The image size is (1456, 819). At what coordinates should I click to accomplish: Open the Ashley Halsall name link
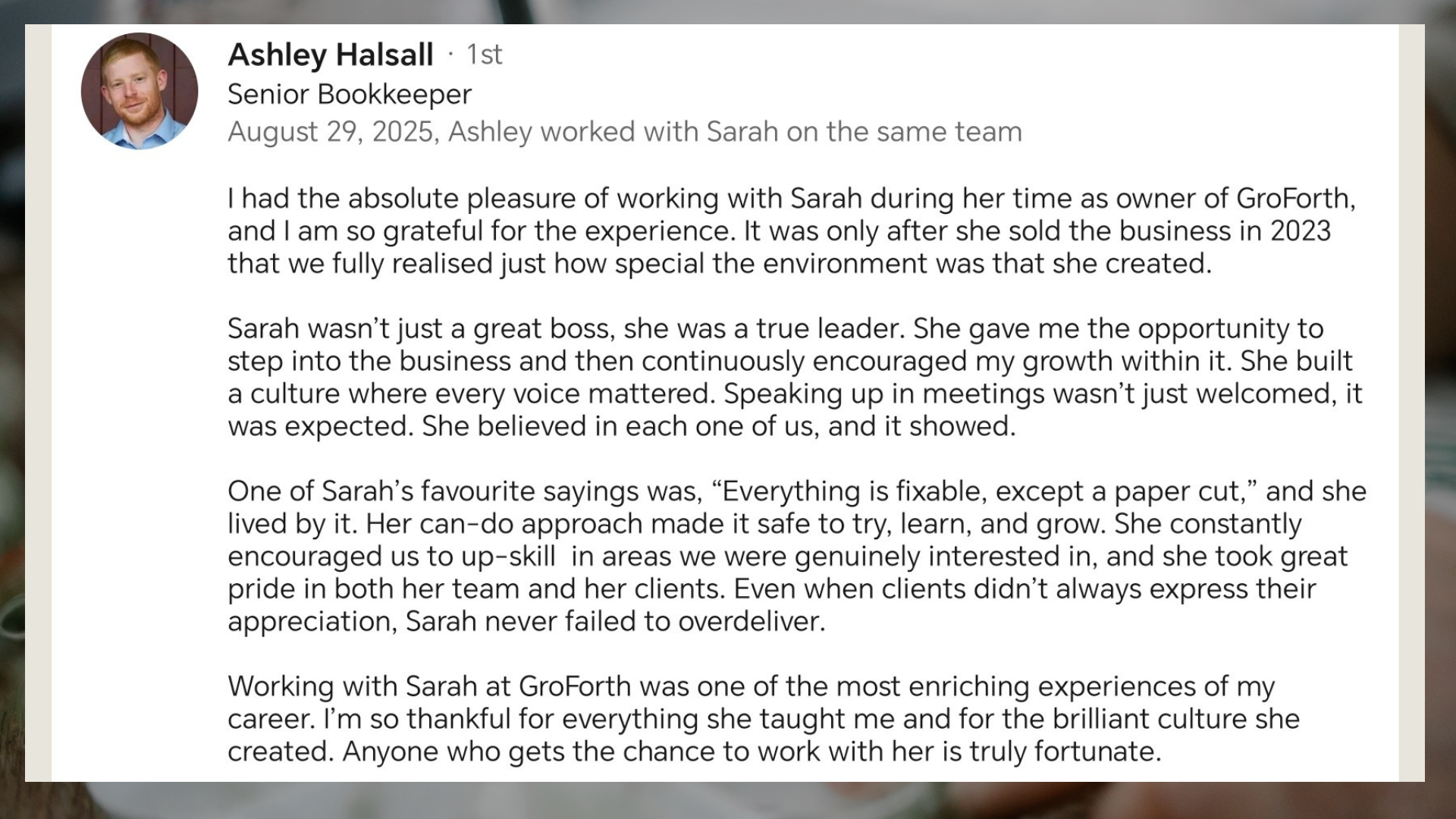[331, 55]
